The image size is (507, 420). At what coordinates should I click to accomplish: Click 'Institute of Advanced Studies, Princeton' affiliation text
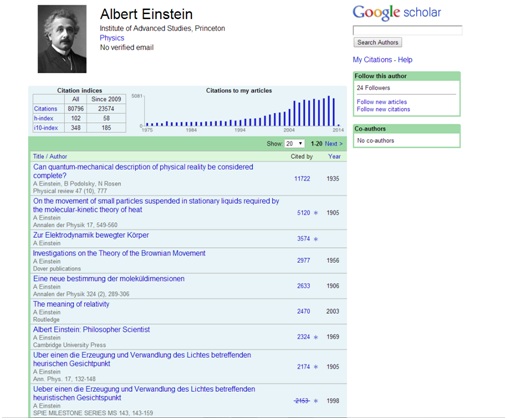pyautogui.click(x=162, y=28)
